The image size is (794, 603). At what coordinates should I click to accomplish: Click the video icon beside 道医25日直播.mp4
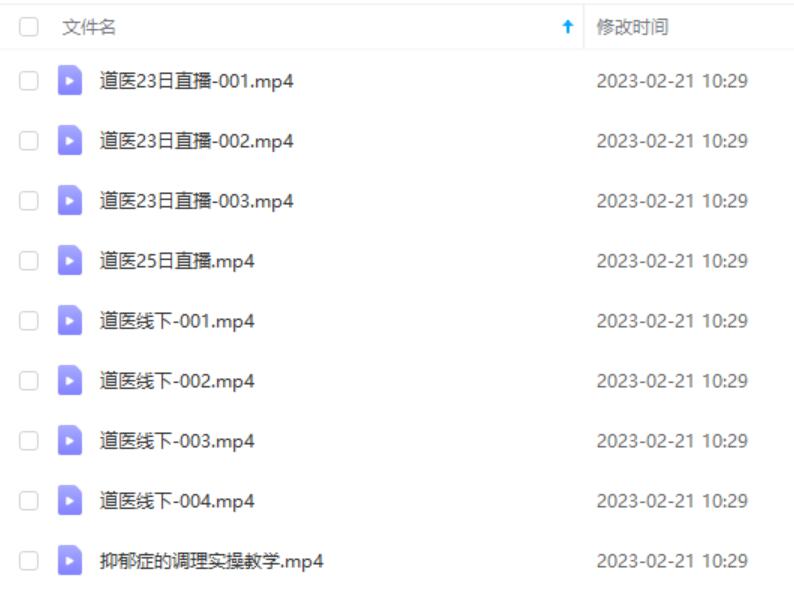click(x=70, y=260)
